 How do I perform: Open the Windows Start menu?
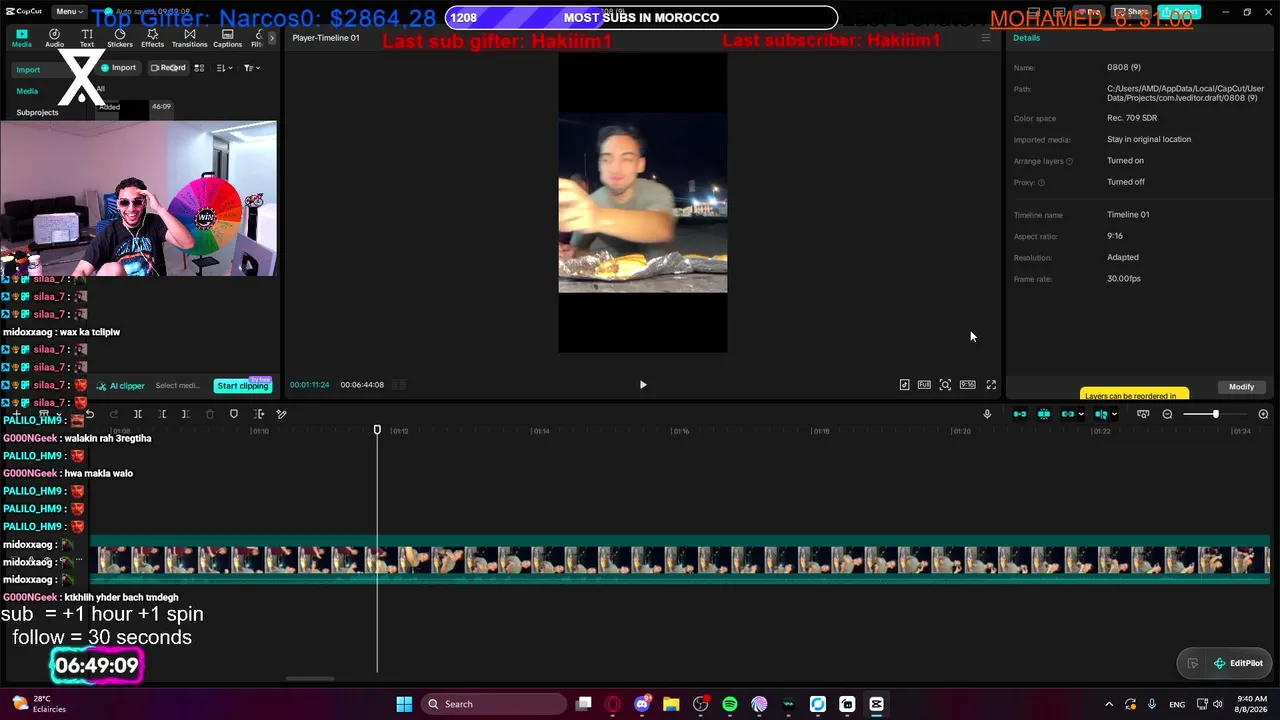click(x=404, y=704)
